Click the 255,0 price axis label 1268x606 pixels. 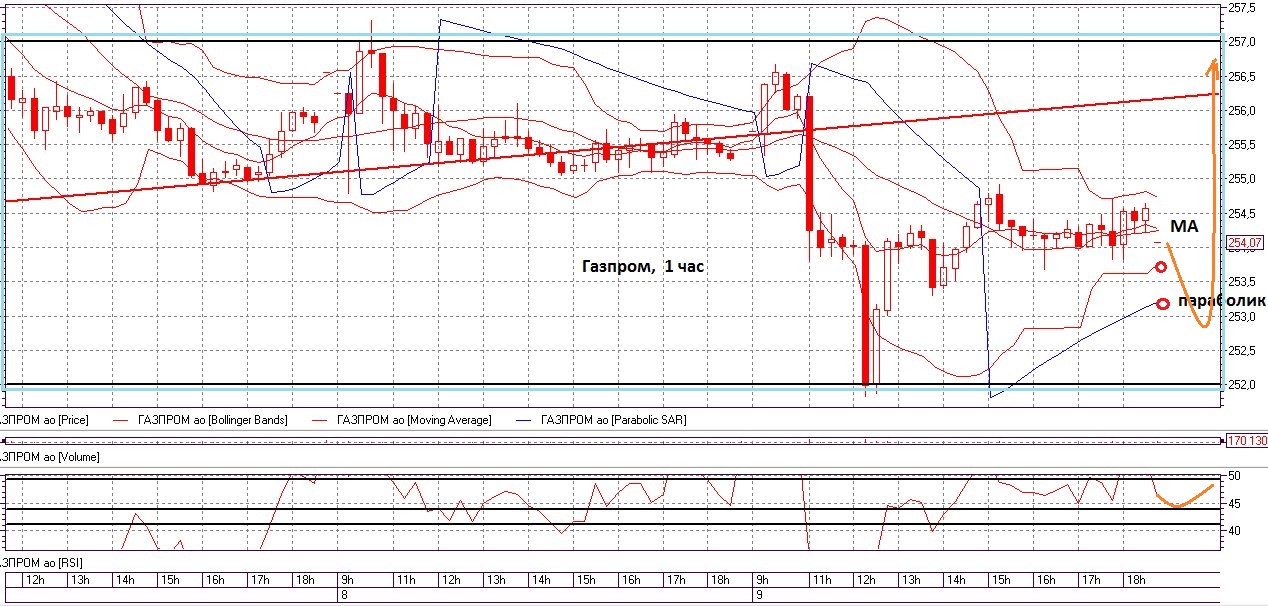click(x=1242, y=180)
